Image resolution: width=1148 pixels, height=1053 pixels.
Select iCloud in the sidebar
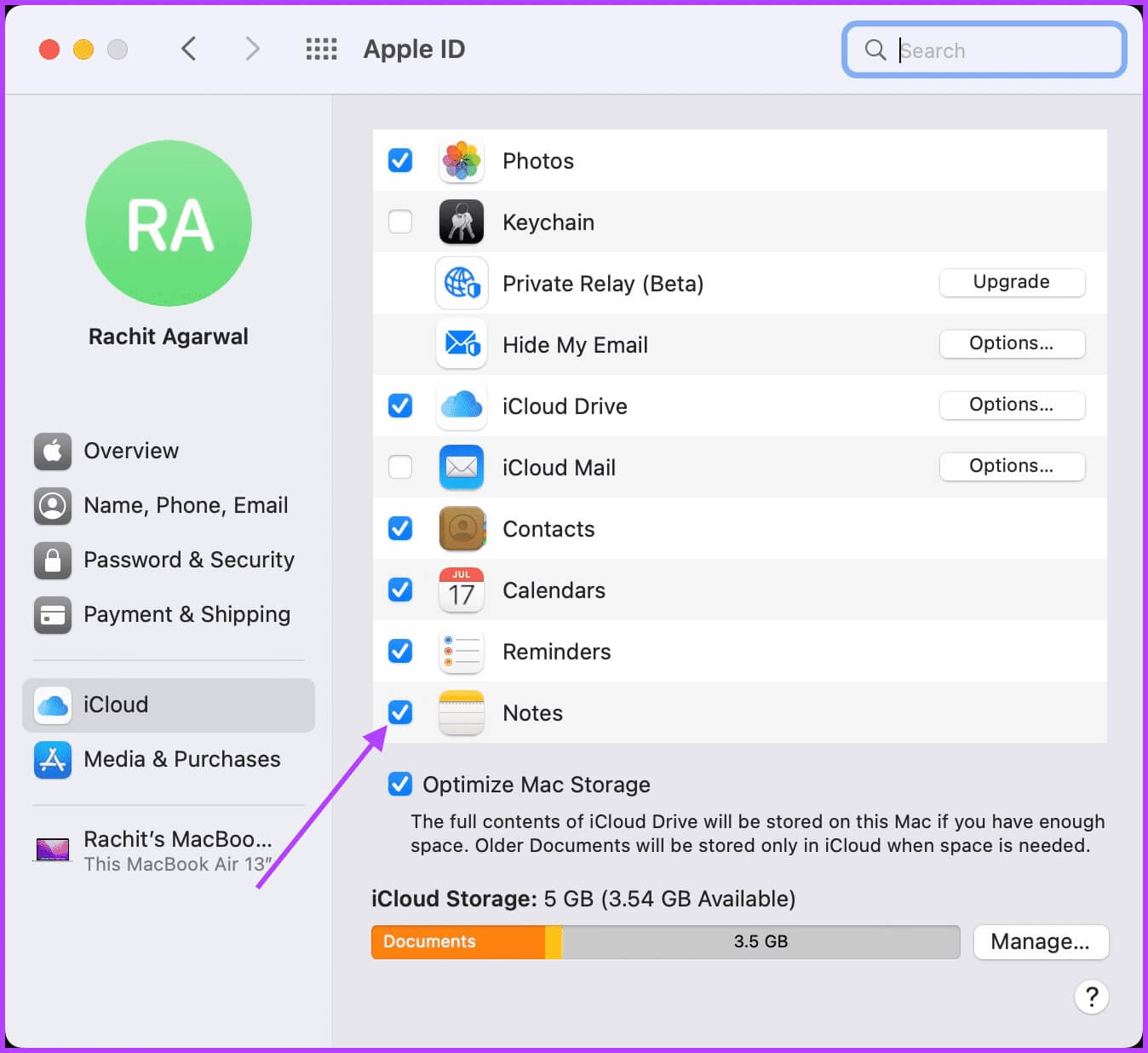tap(169, 705)
